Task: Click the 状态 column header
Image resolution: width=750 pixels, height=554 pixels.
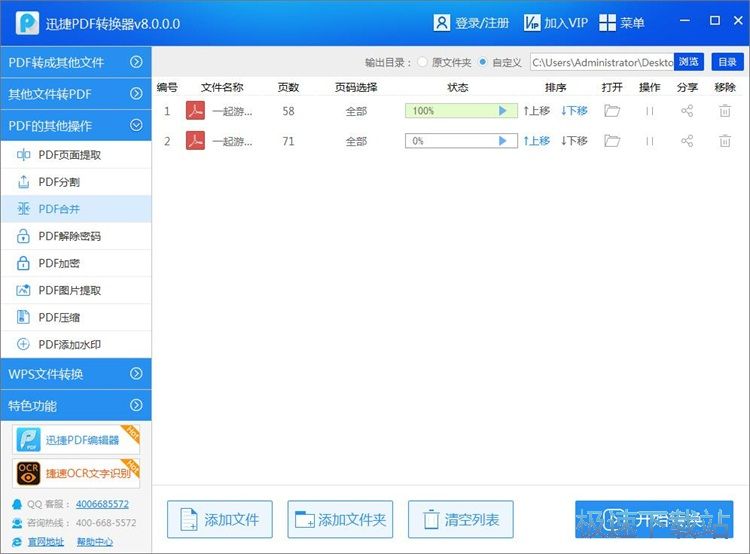Action: (x=458, y=87)
